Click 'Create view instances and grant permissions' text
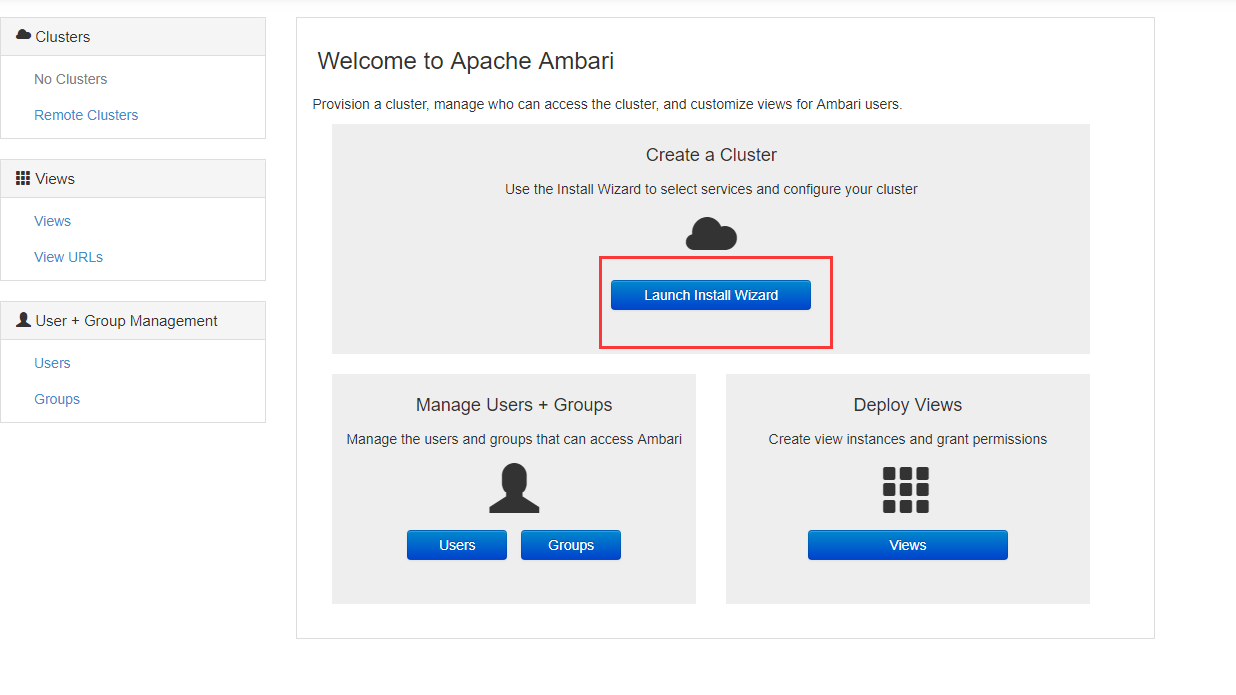 click(x=908, y=439)
